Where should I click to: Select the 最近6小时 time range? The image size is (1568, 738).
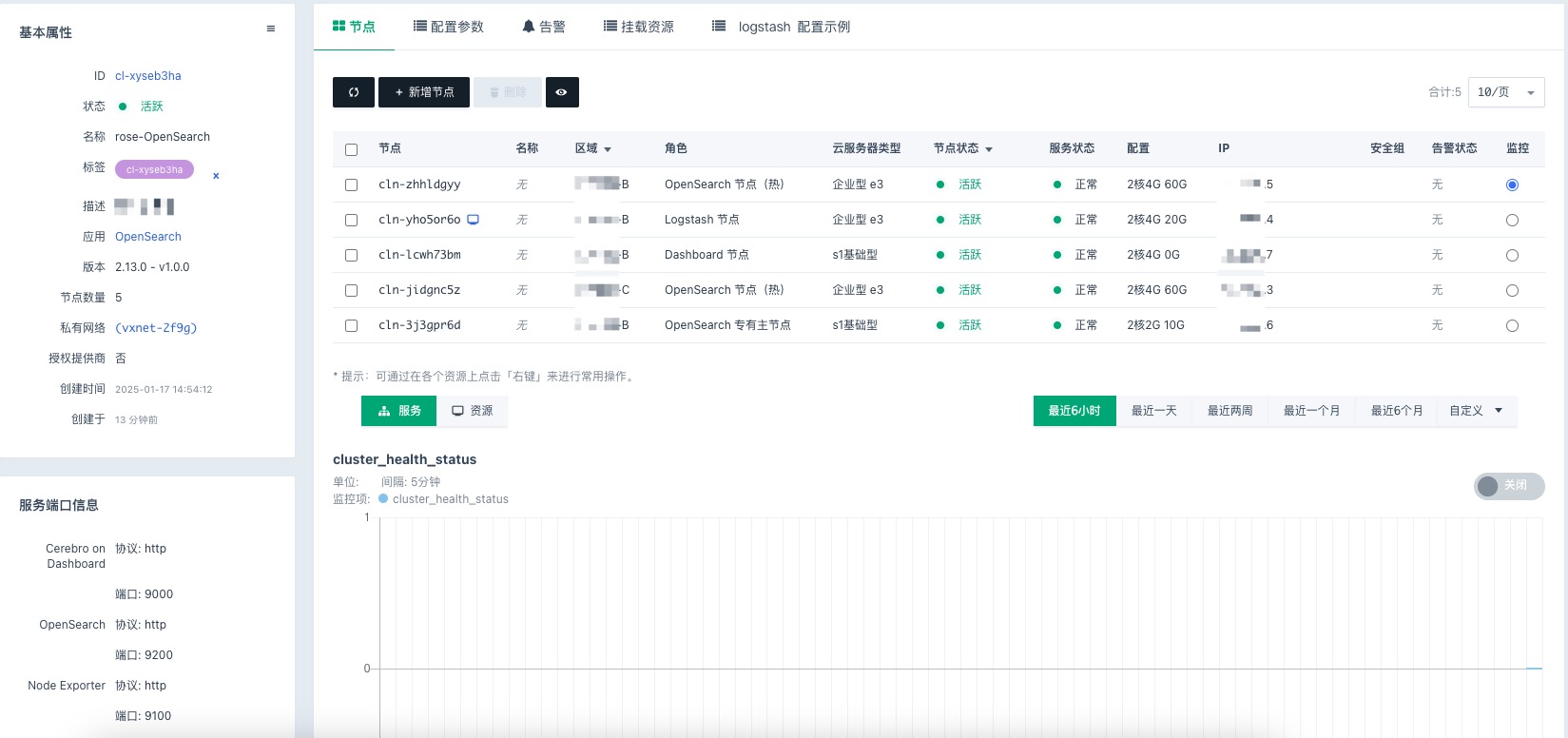[1074, 411]
